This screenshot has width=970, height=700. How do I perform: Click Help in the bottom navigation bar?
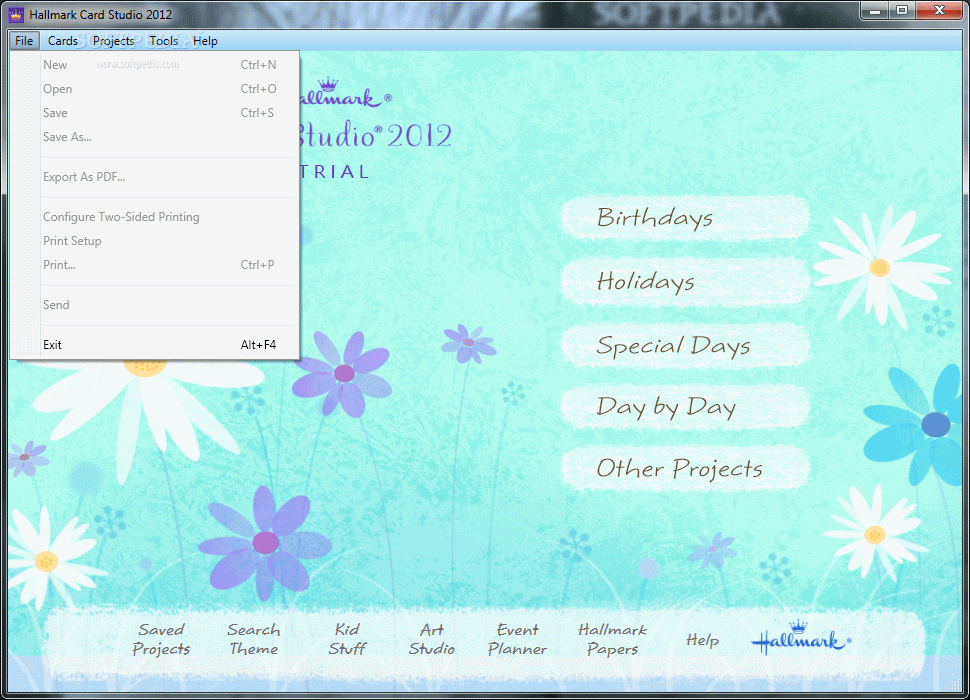click(702, 640)
